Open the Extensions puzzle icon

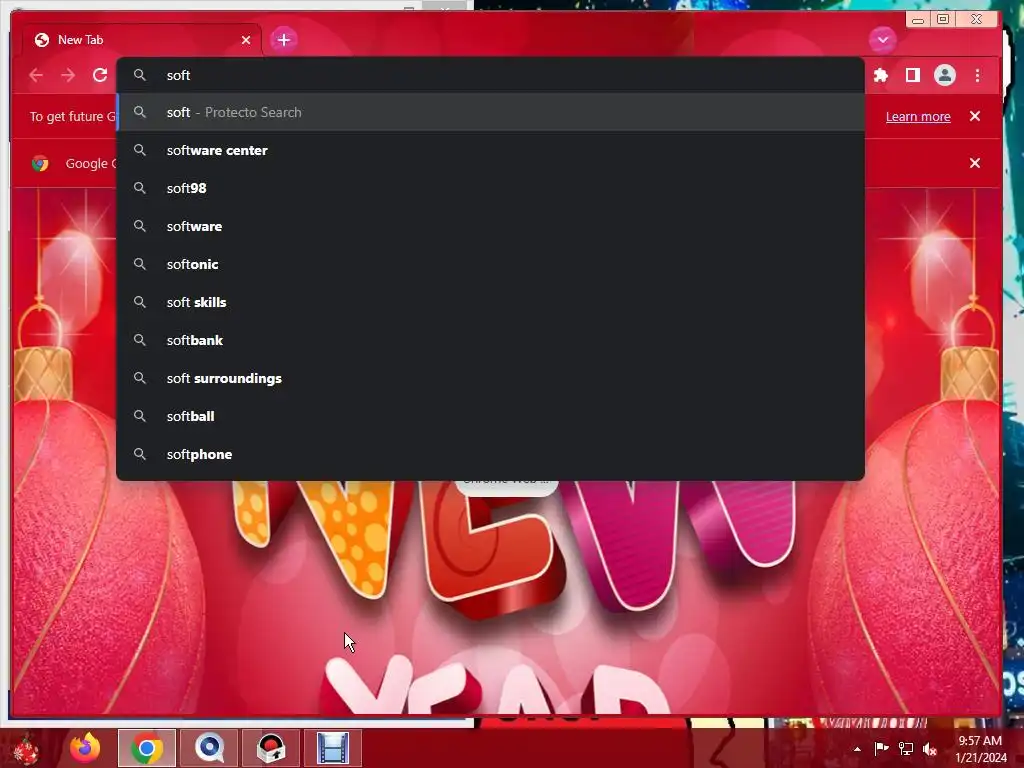pos(881,75)
